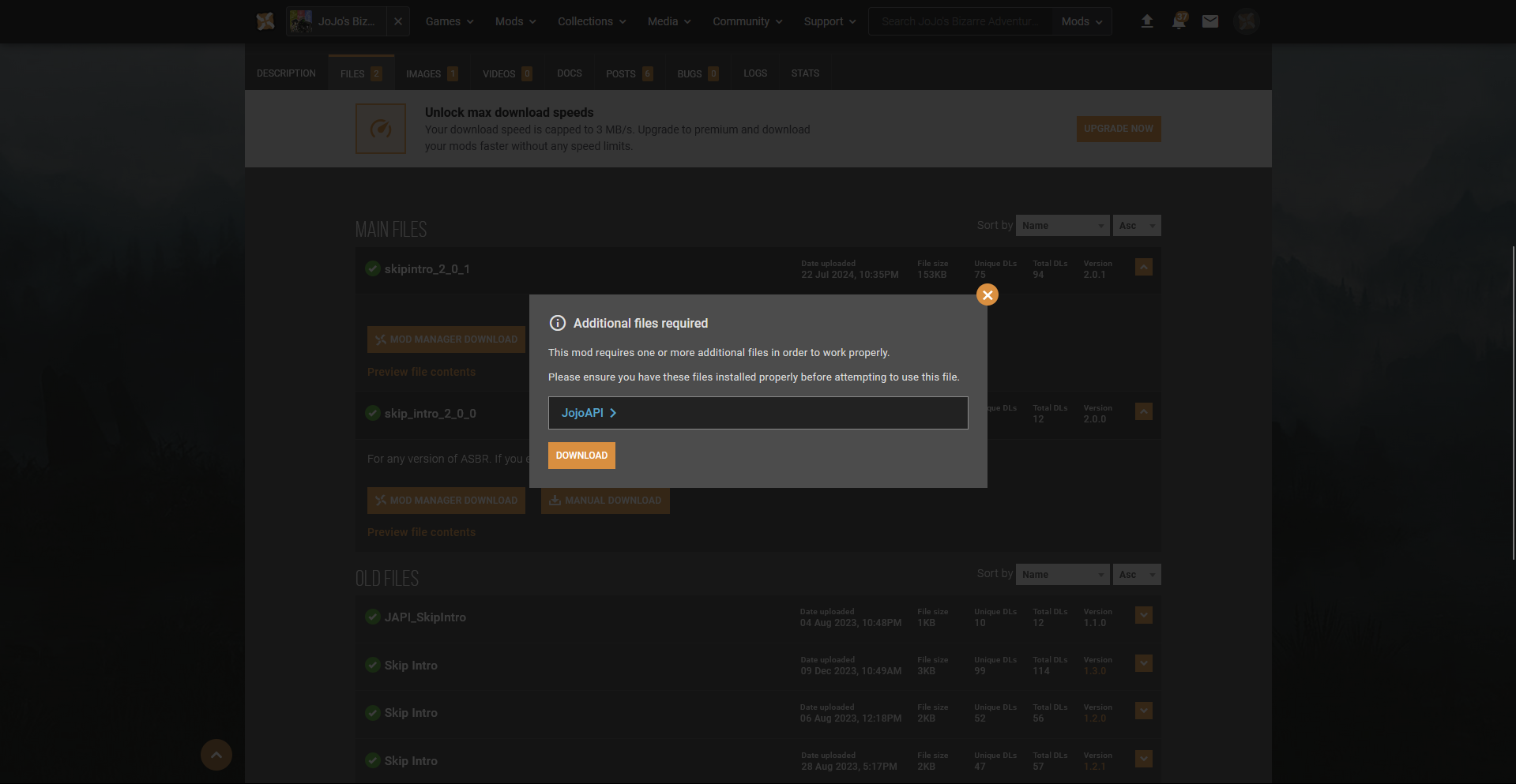Switch to the Files tab

pyautogui.click(x=361, y=73)
